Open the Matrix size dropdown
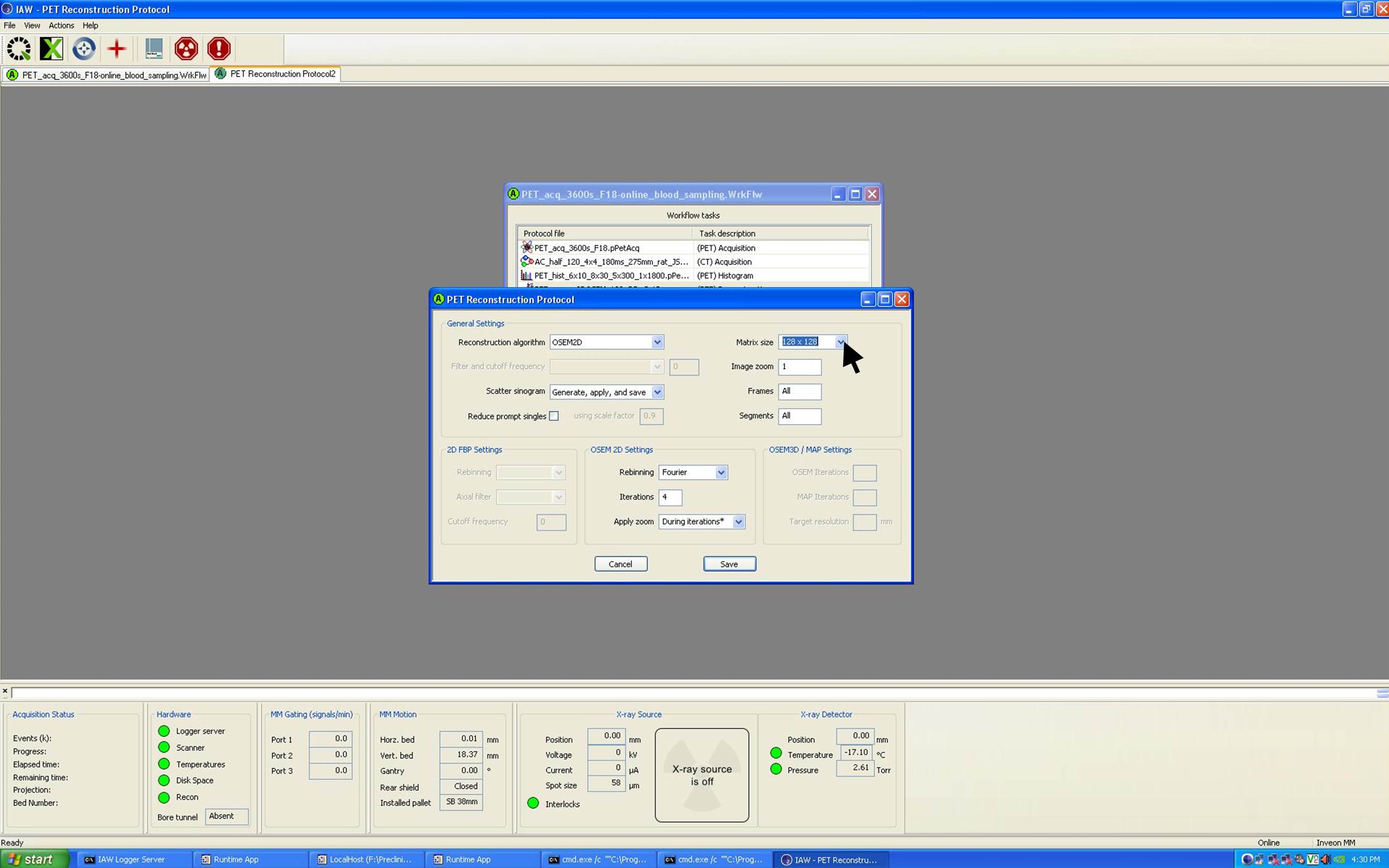Viewport: 1389px width, 868px height. 840,342
